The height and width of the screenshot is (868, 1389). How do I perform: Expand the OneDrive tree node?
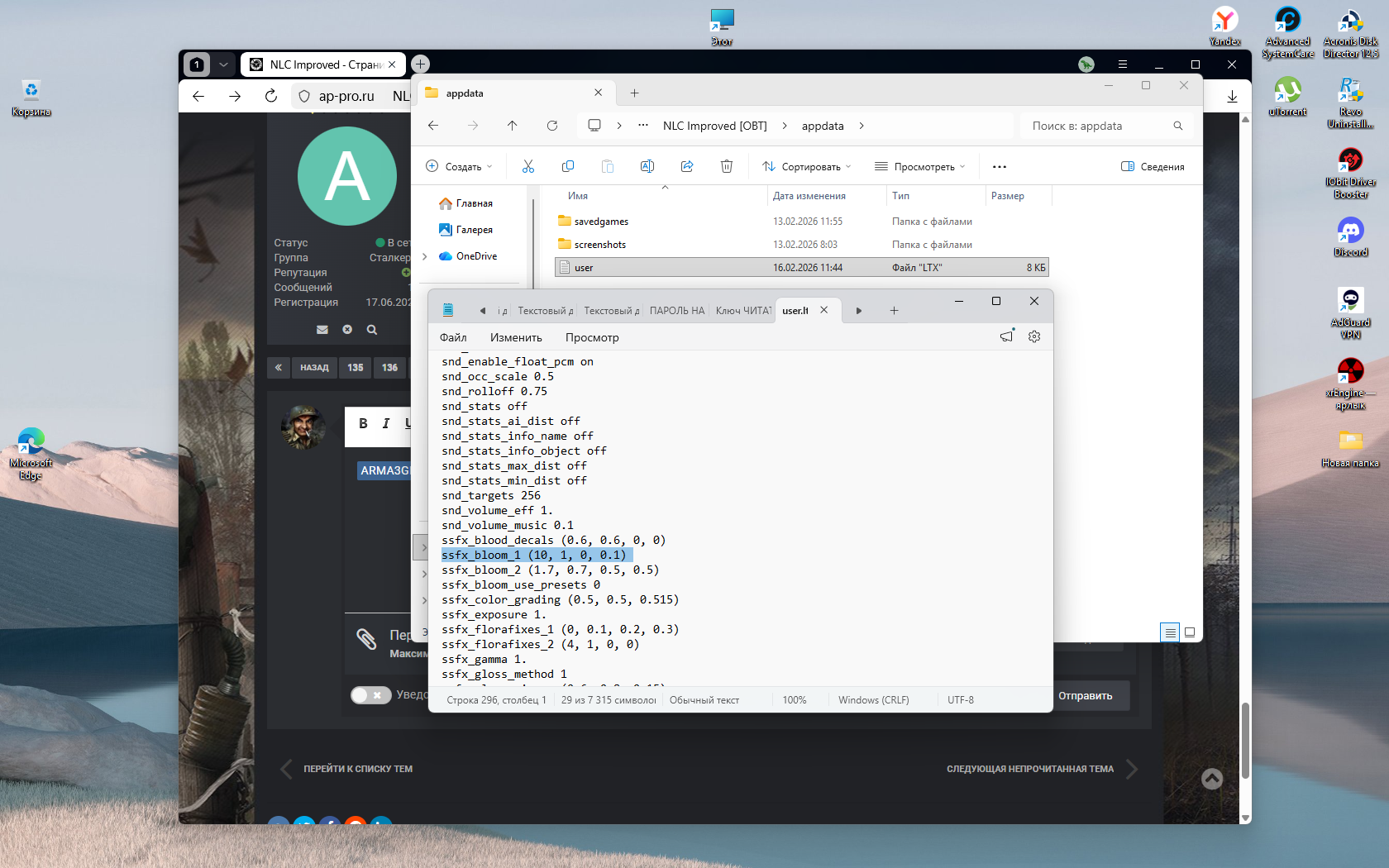(425, 256)
